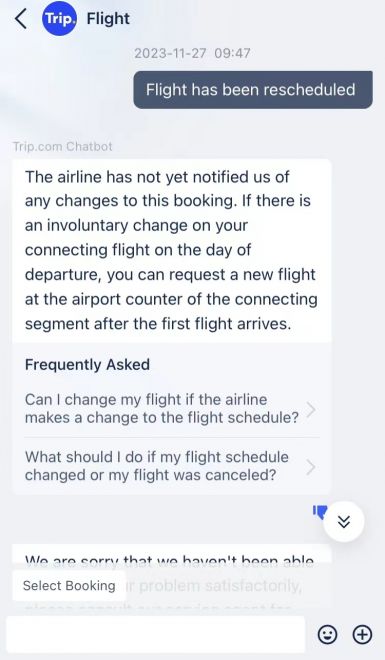Focus the message text input field

[x=156, y=634]
